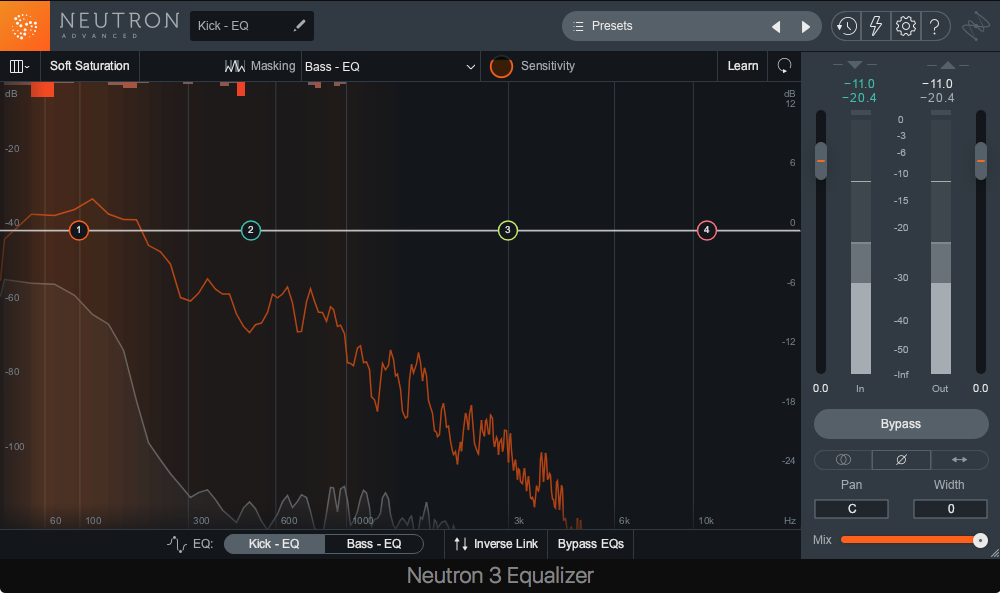1000x593 pixels.
Task: Click the orange Neutron logo icon
Action: [25, 26]
